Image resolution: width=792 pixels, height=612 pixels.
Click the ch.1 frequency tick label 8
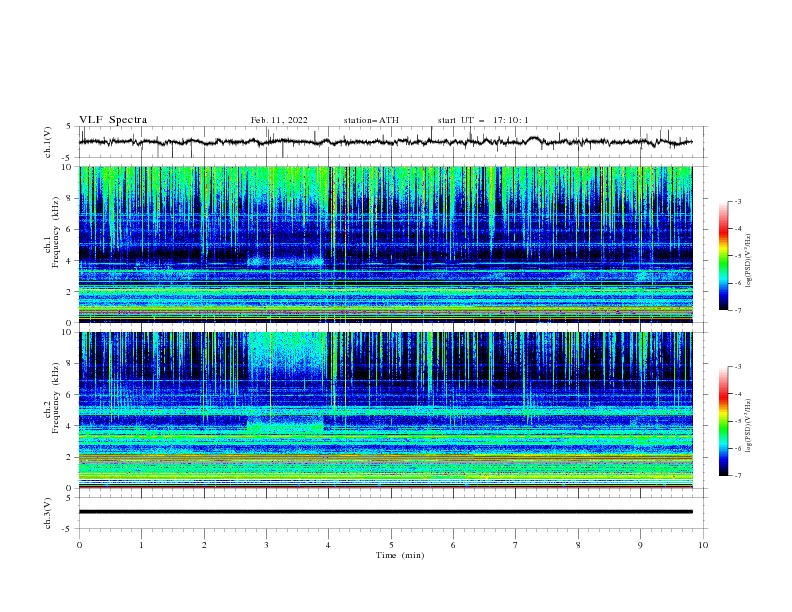pyautogui.click(x=70, y=198)
